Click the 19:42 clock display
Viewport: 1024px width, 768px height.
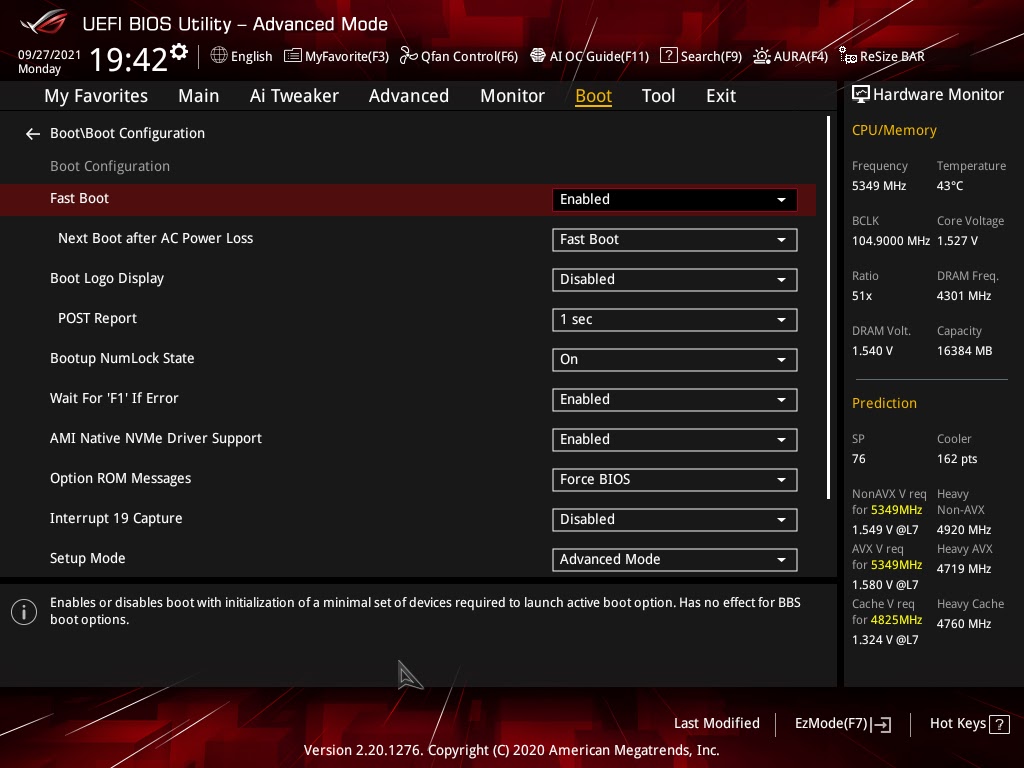(x=128, y=60)
